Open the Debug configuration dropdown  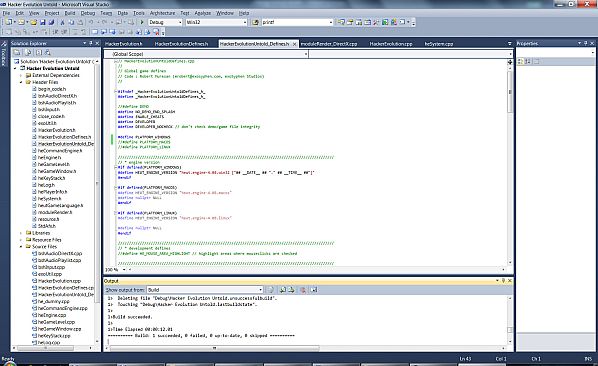pyautogui.click(x=180, y=22)
